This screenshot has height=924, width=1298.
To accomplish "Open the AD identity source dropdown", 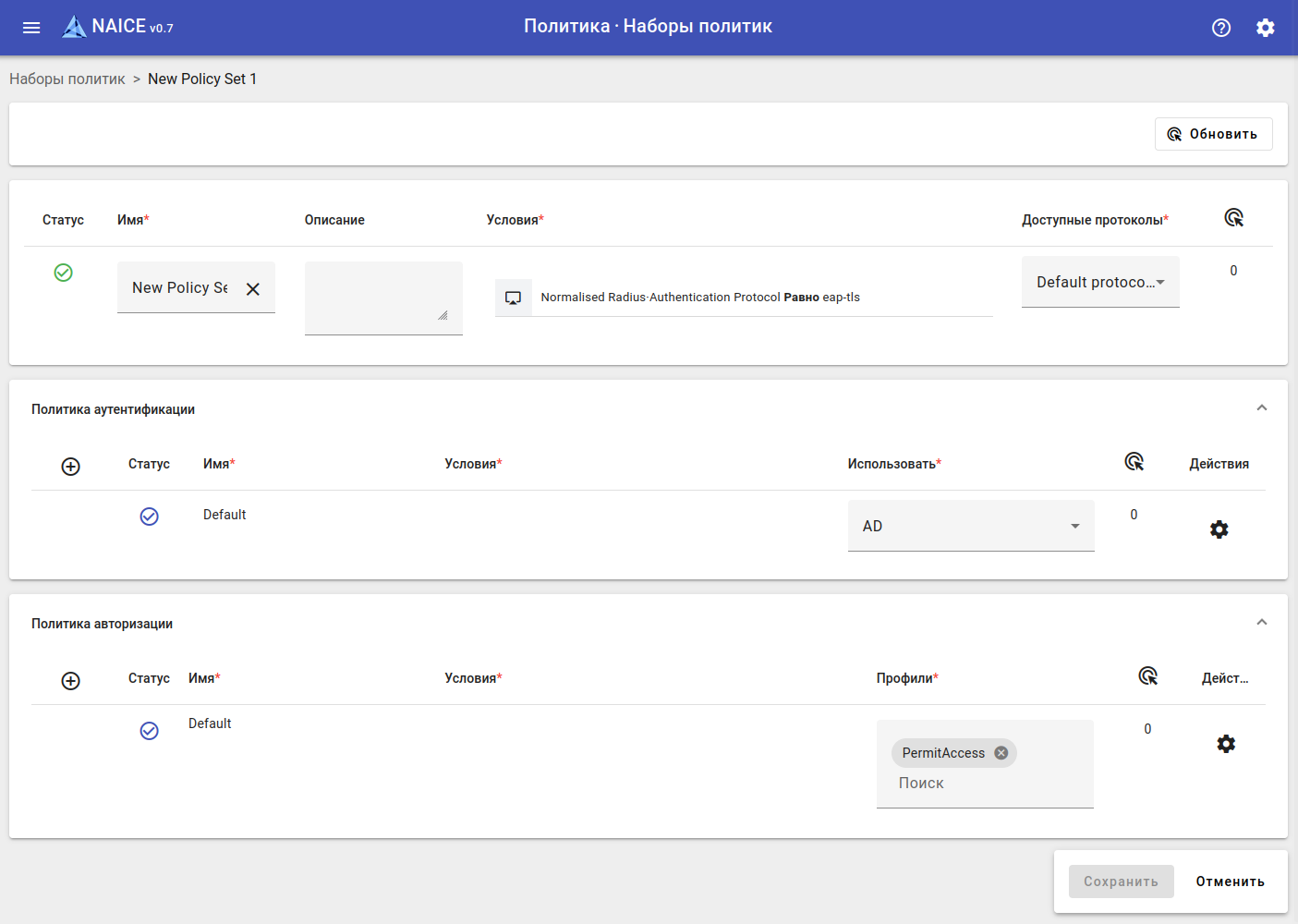I will (971, 526).
